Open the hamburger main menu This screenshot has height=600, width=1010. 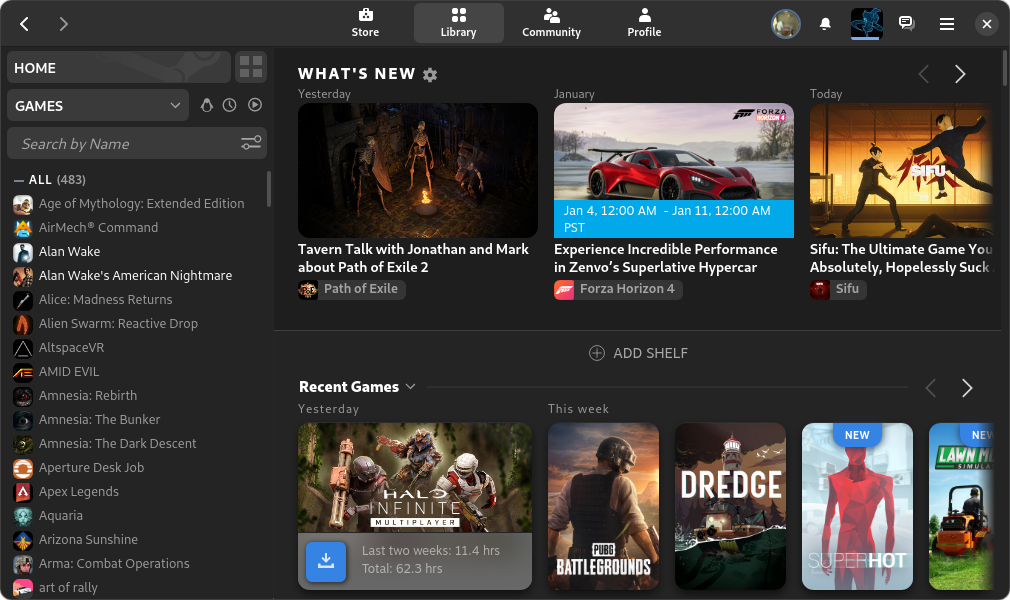pyautogui.click(x=947, y=24)
